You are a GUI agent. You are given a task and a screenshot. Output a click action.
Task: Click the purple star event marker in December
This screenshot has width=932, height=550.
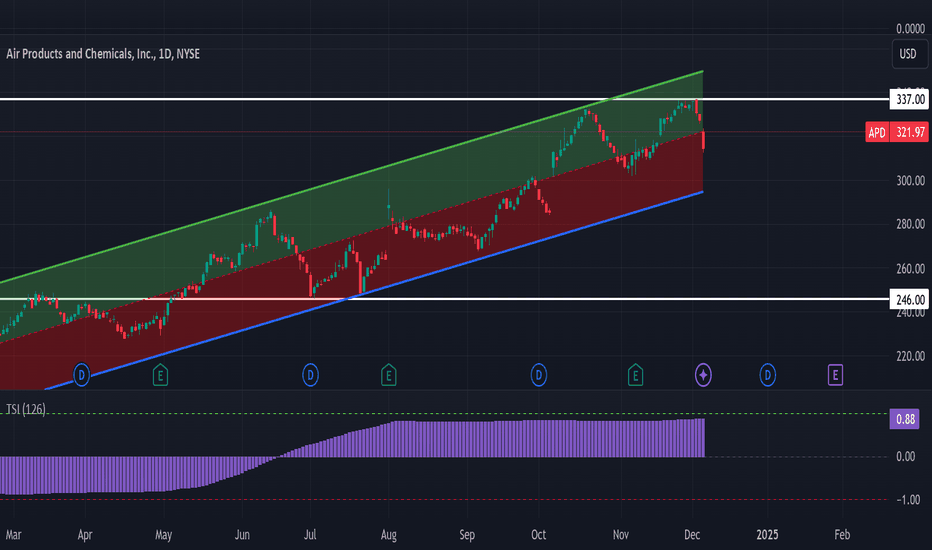pos(703,375)
